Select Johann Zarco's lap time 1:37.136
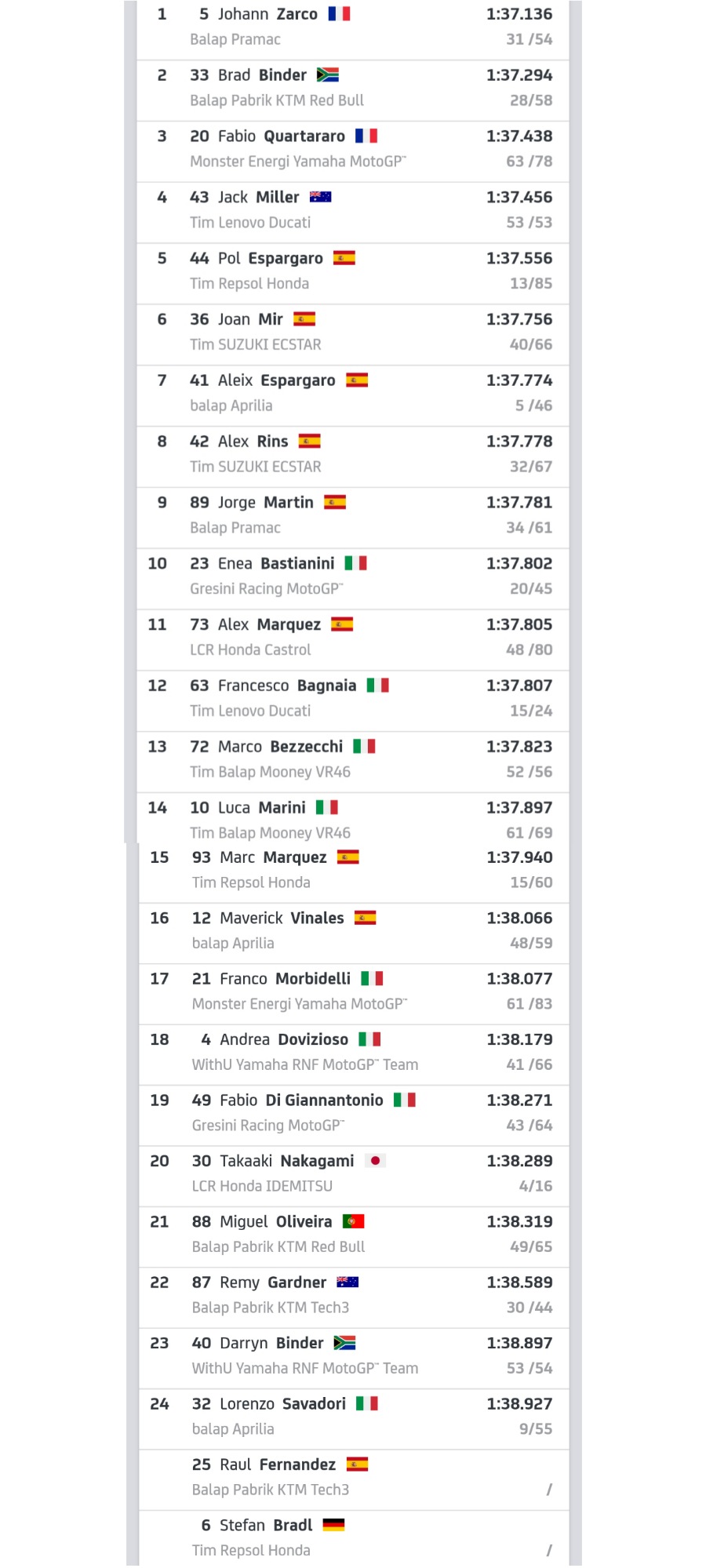The image size is (706, 1568). click(x=519, y=14)
